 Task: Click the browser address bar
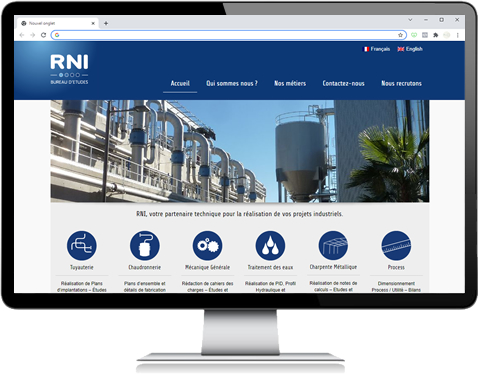tap(229, 35)
